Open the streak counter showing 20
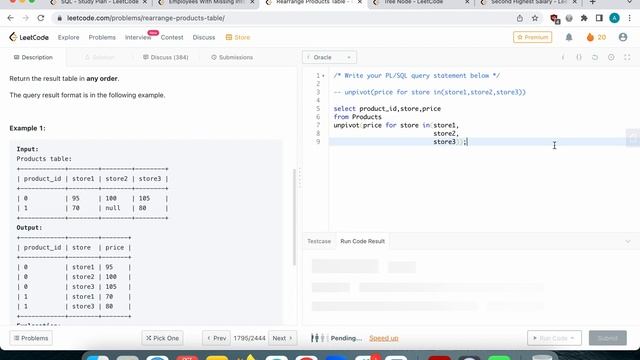 point(596,37)
